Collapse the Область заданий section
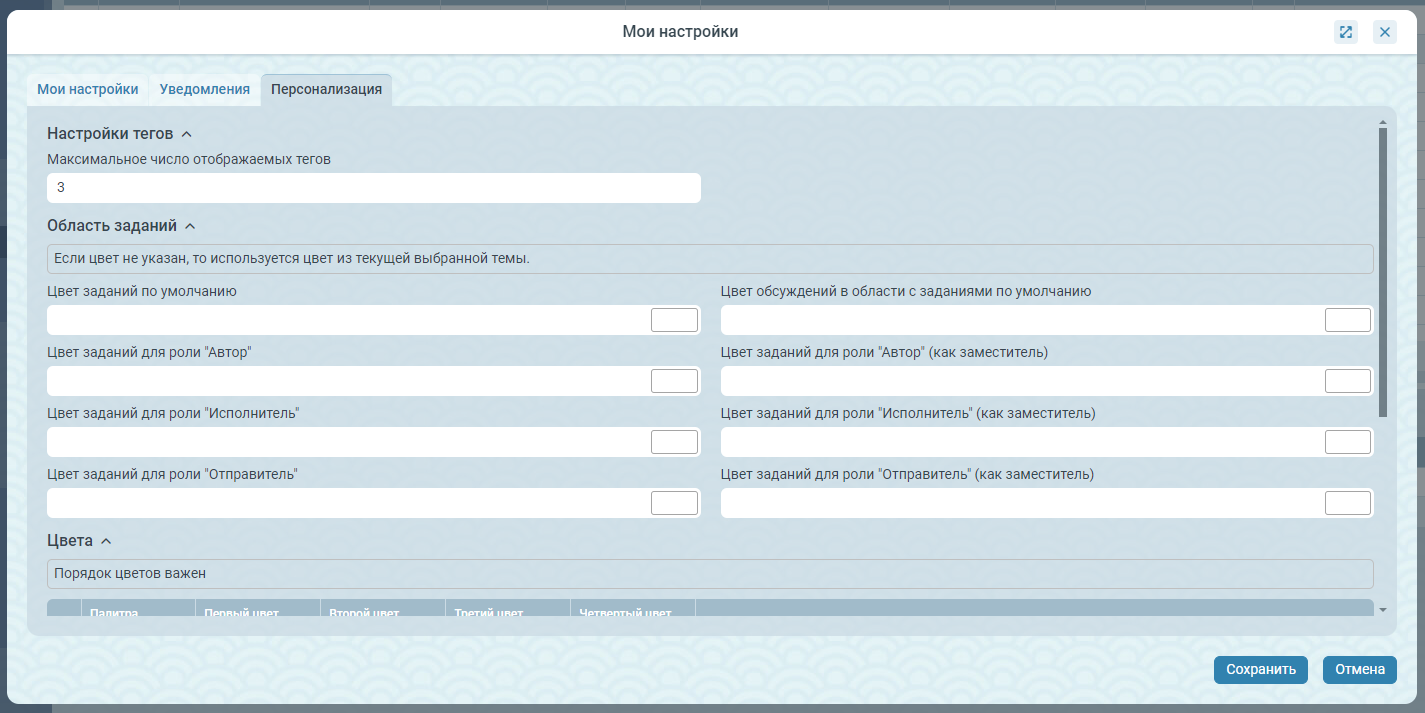This screenshot has height=713, width=1425. pyautogui.click(x=190, y=226)
